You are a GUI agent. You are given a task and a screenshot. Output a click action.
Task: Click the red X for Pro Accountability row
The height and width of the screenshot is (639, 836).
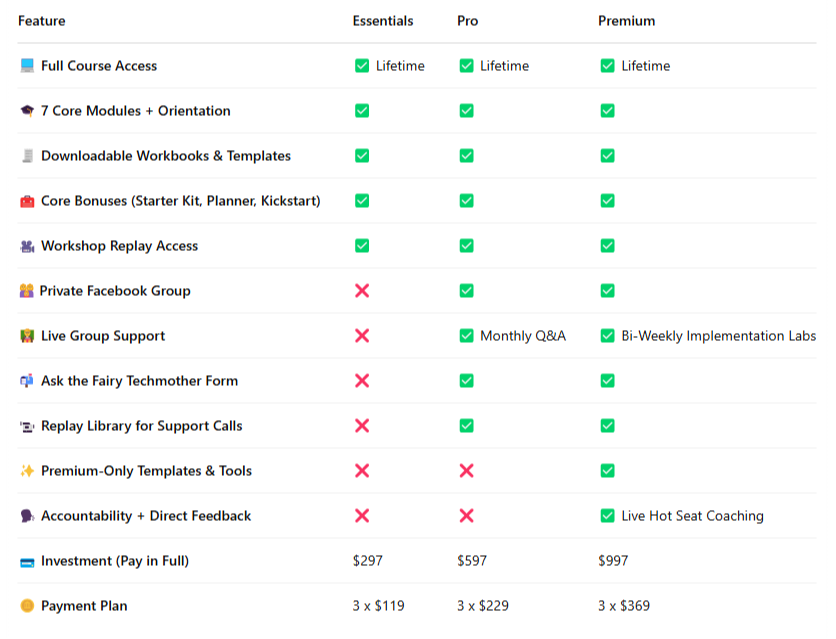(x=466, y=516)
